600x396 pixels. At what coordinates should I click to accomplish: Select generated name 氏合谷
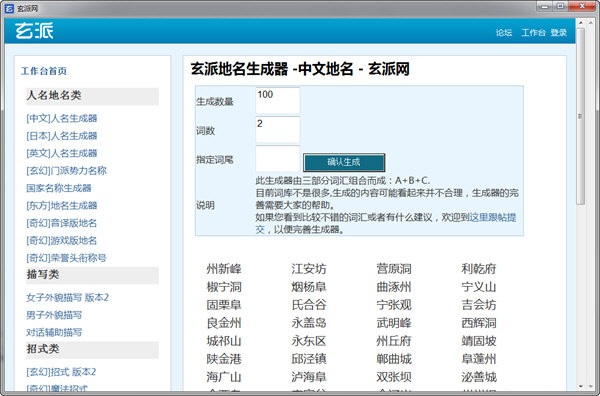[309, 305]
